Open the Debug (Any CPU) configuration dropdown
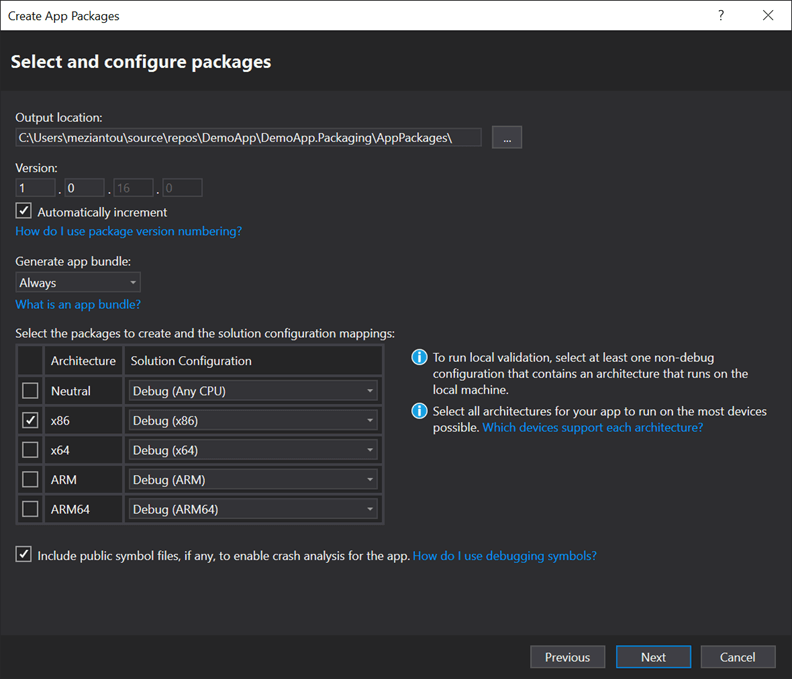 coord(253,391)
